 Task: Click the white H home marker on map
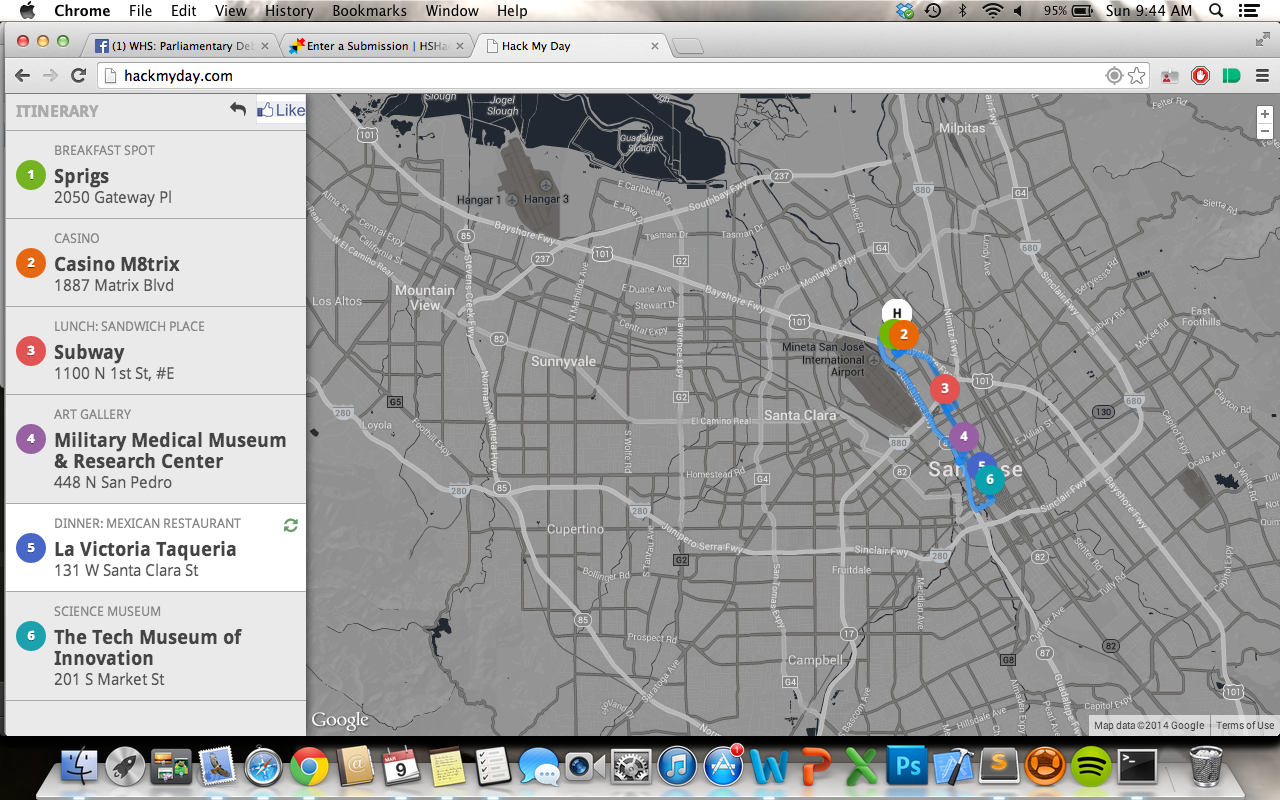(897, 311)
